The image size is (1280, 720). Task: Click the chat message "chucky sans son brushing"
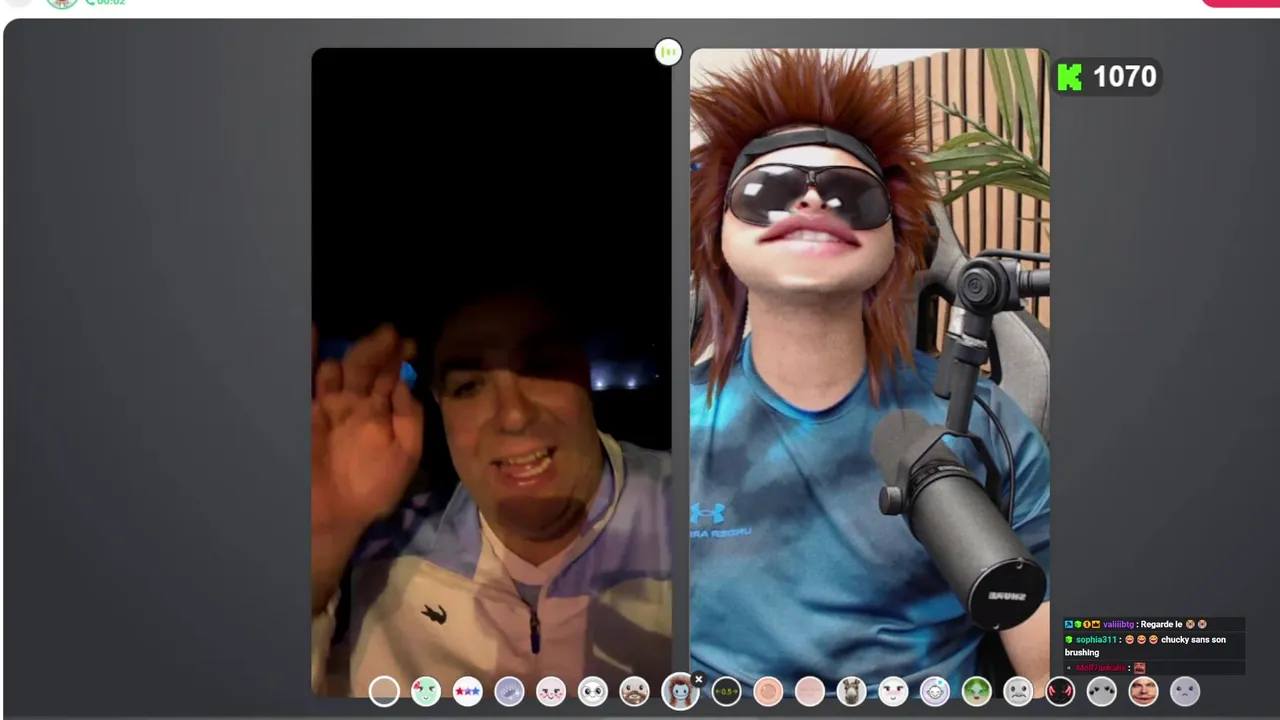pos(1146,646)
